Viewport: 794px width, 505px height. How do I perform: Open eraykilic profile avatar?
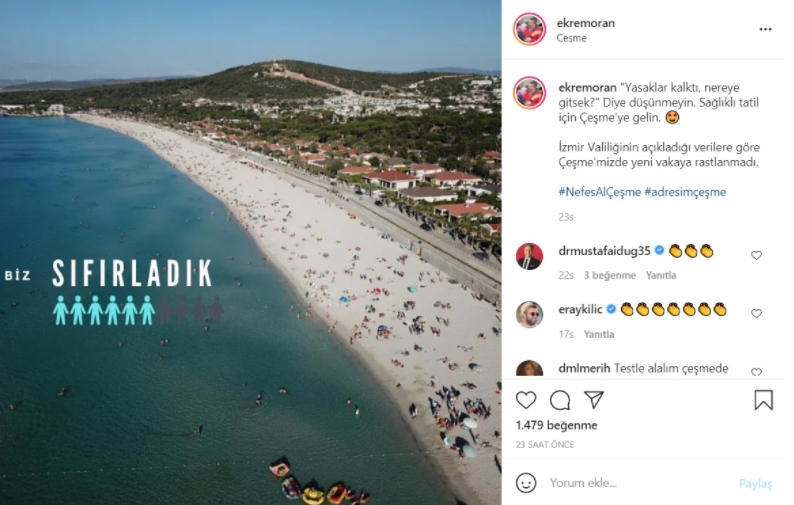point(530,314)
